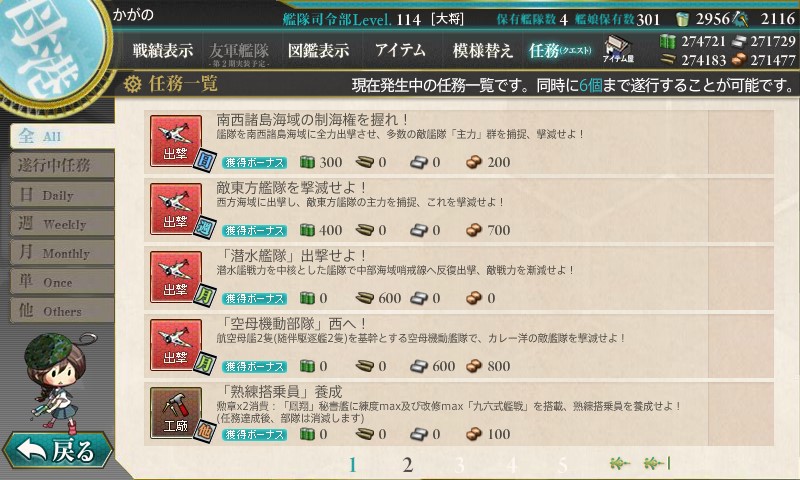
Task: Click the 出撃 icon of 潜水艦隊 quest
Action: 176,277
